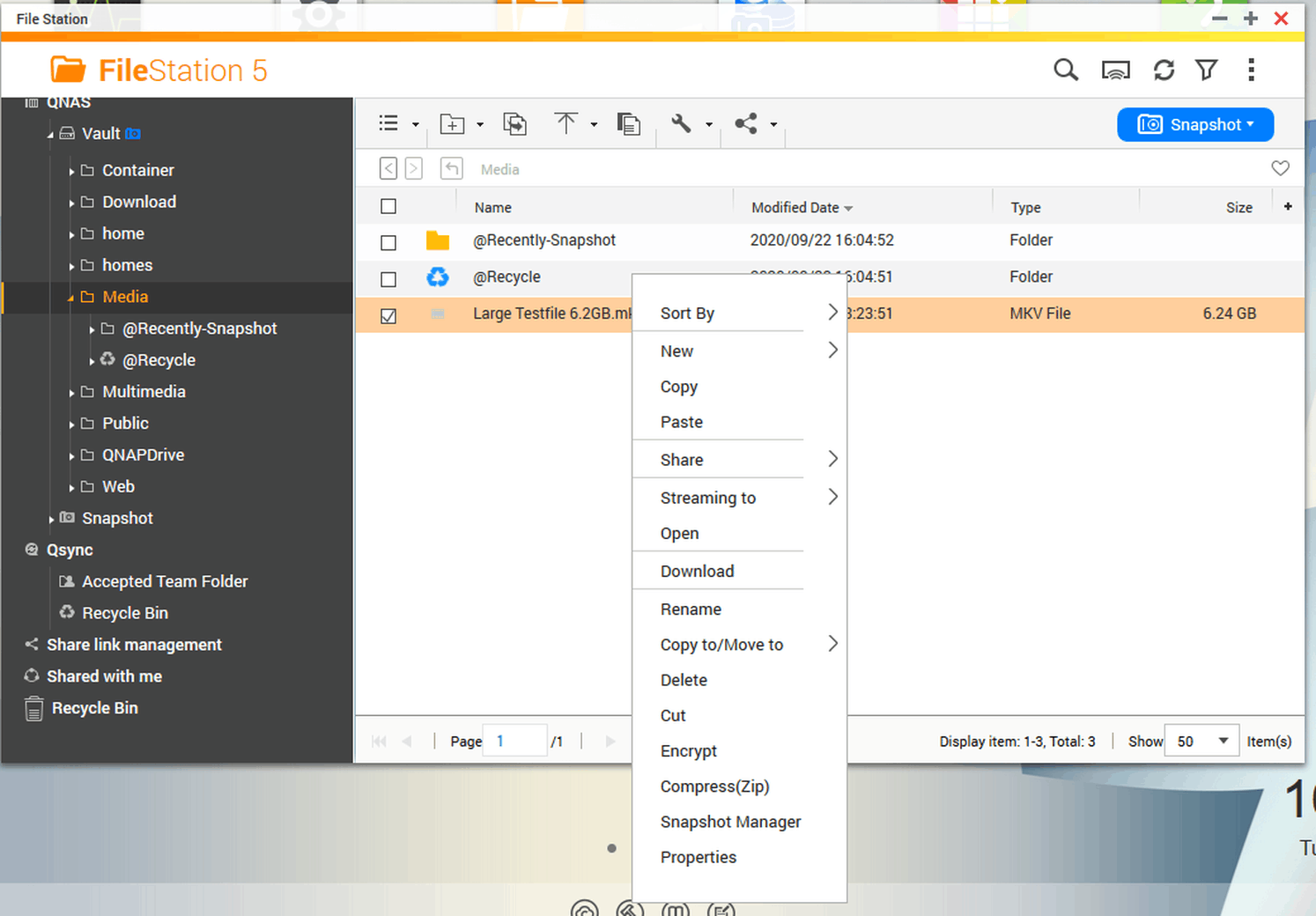This screenshot has height=916, width=1316.
Task: Click the Page number input field
Action: [x=516, y=742]
